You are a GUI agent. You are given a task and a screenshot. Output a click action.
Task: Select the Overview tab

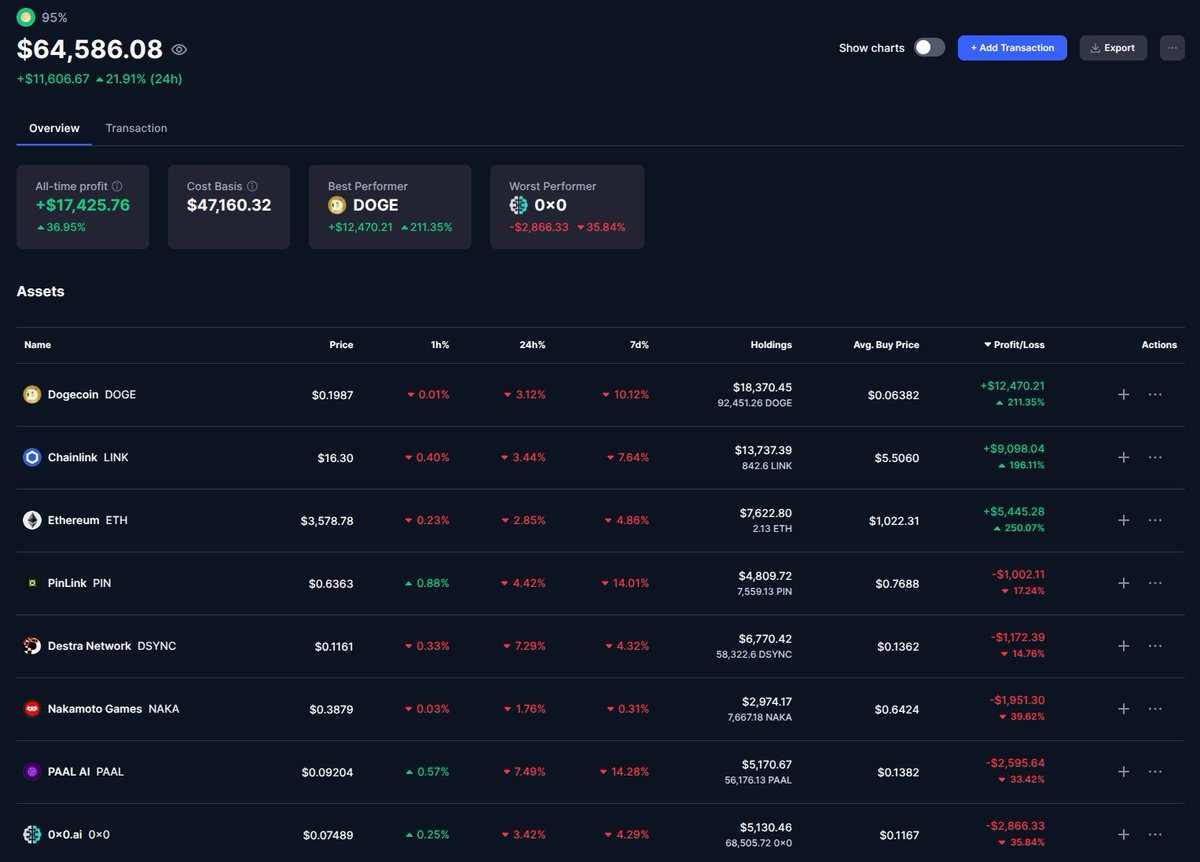(x=54, y=128)
